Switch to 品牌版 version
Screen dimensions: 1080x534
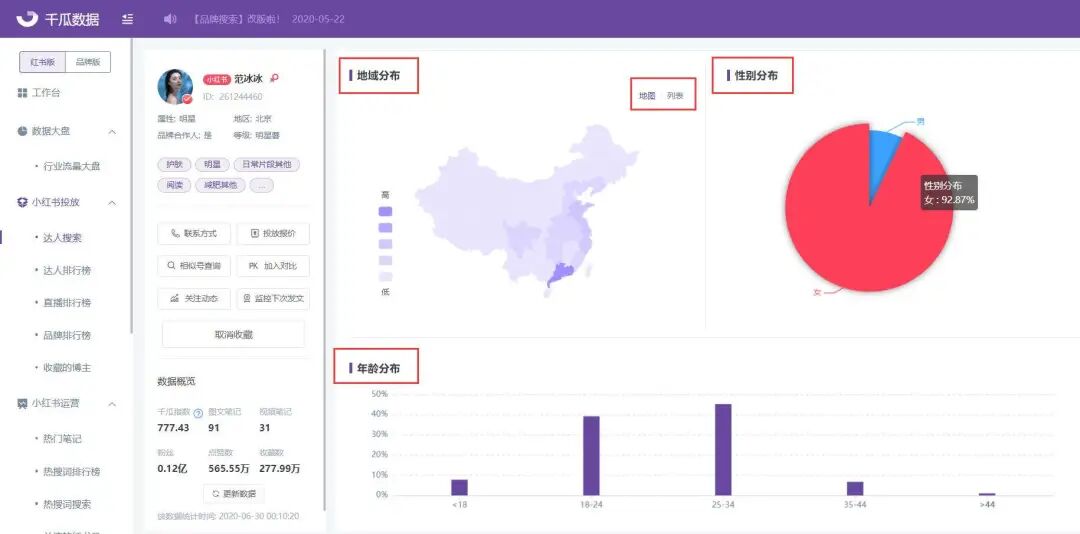click(x=88, y=62)
